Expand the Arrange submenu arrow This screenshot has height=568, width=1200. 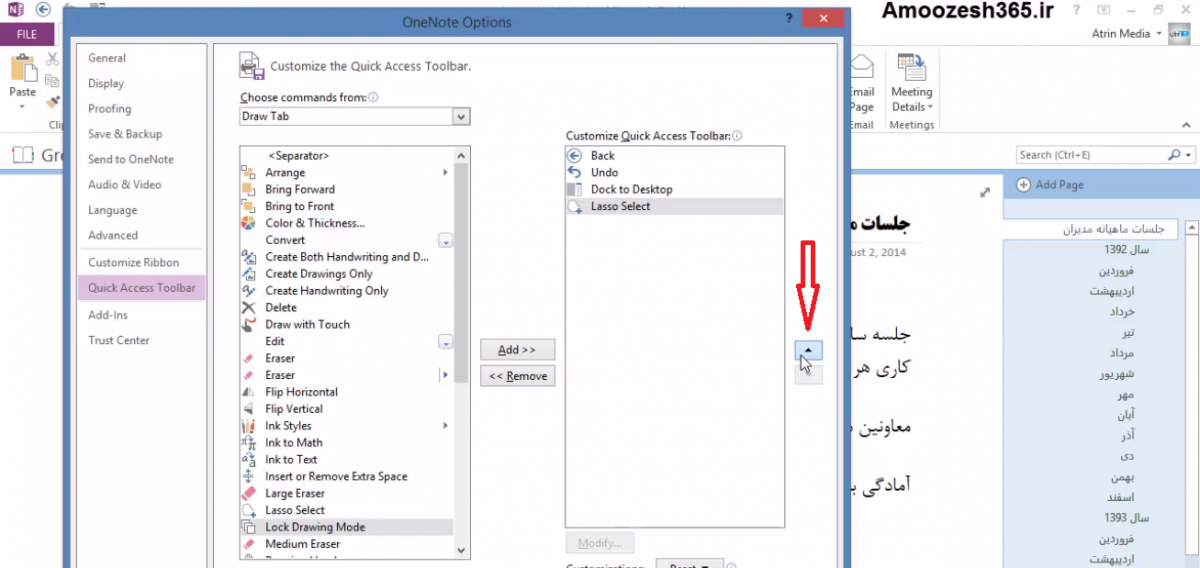(445, 173)
